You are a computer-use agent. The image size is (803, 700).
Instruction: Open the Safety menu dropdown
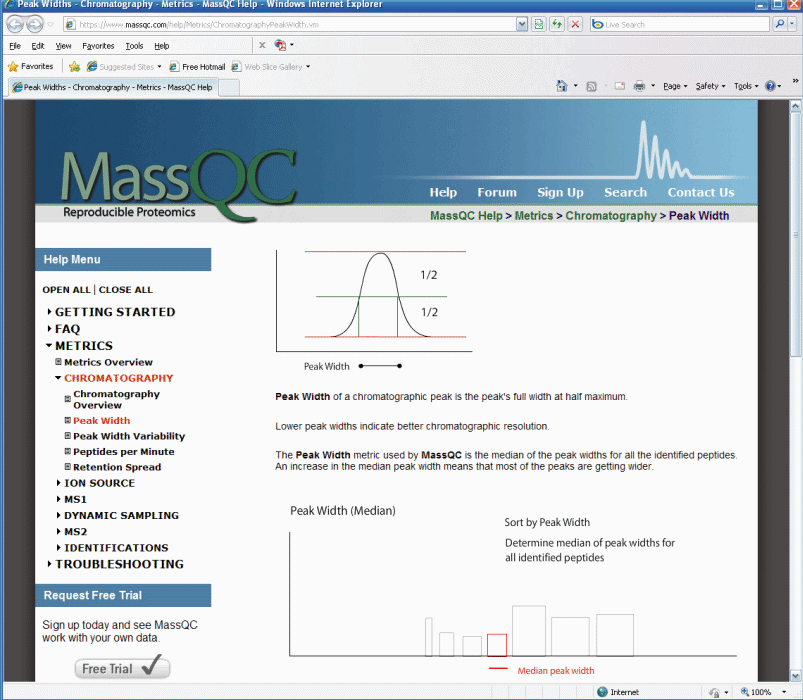710,86
